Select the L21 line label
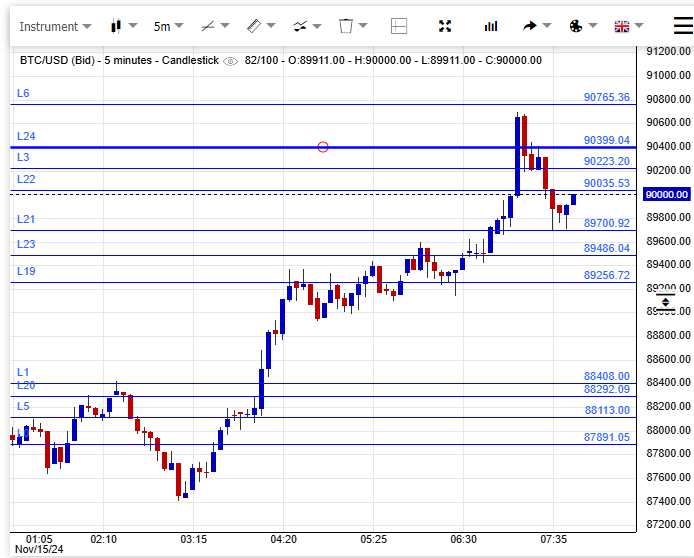 pyautogui.click(x=26, y=219)
